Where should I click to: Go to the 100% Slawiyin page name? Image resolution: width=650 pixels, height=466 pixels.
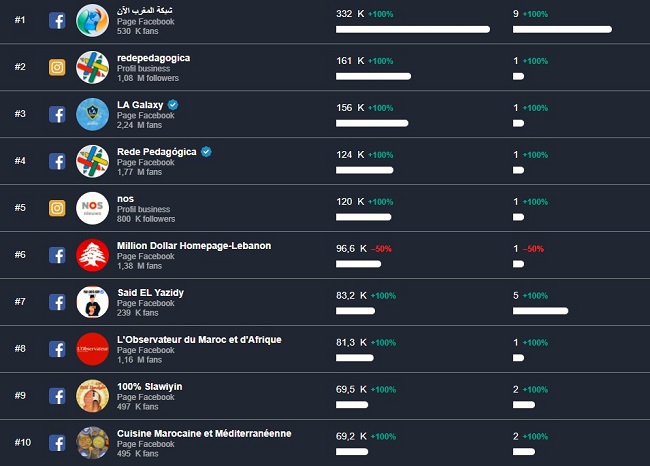point(149,387)
